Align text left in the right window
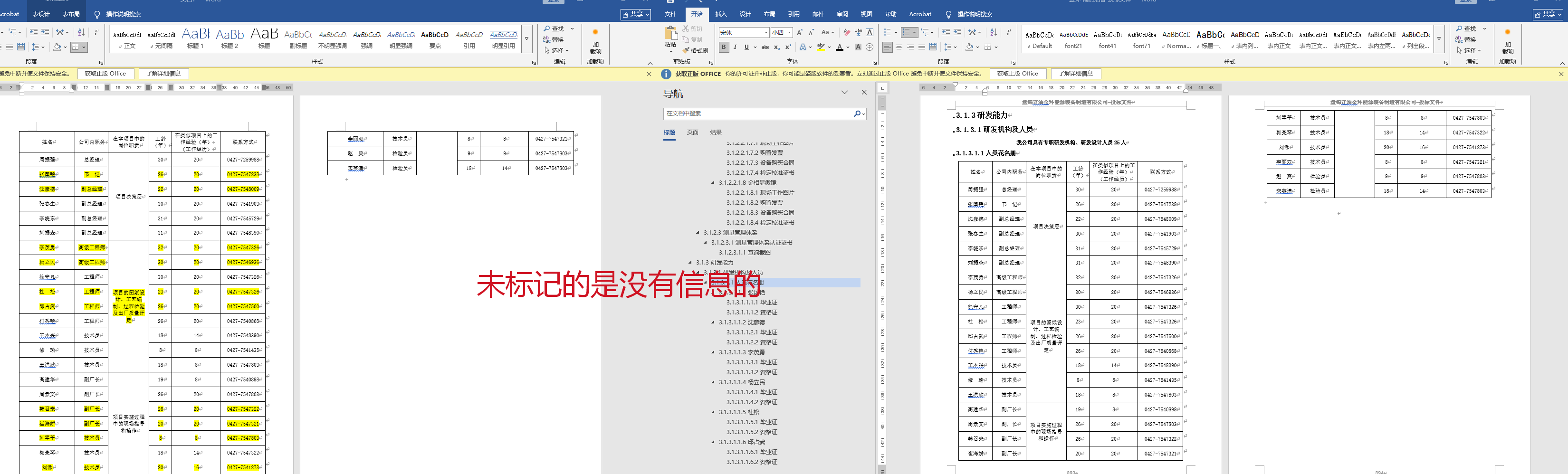1568x474 pixels. (888, 47)
